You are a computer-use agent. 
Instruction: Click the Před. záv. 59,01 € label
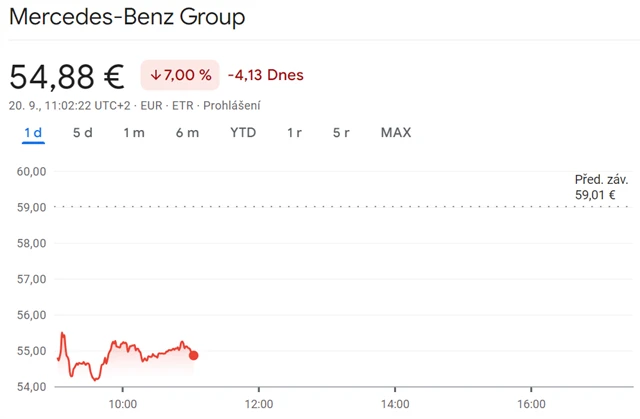point(601,187)
